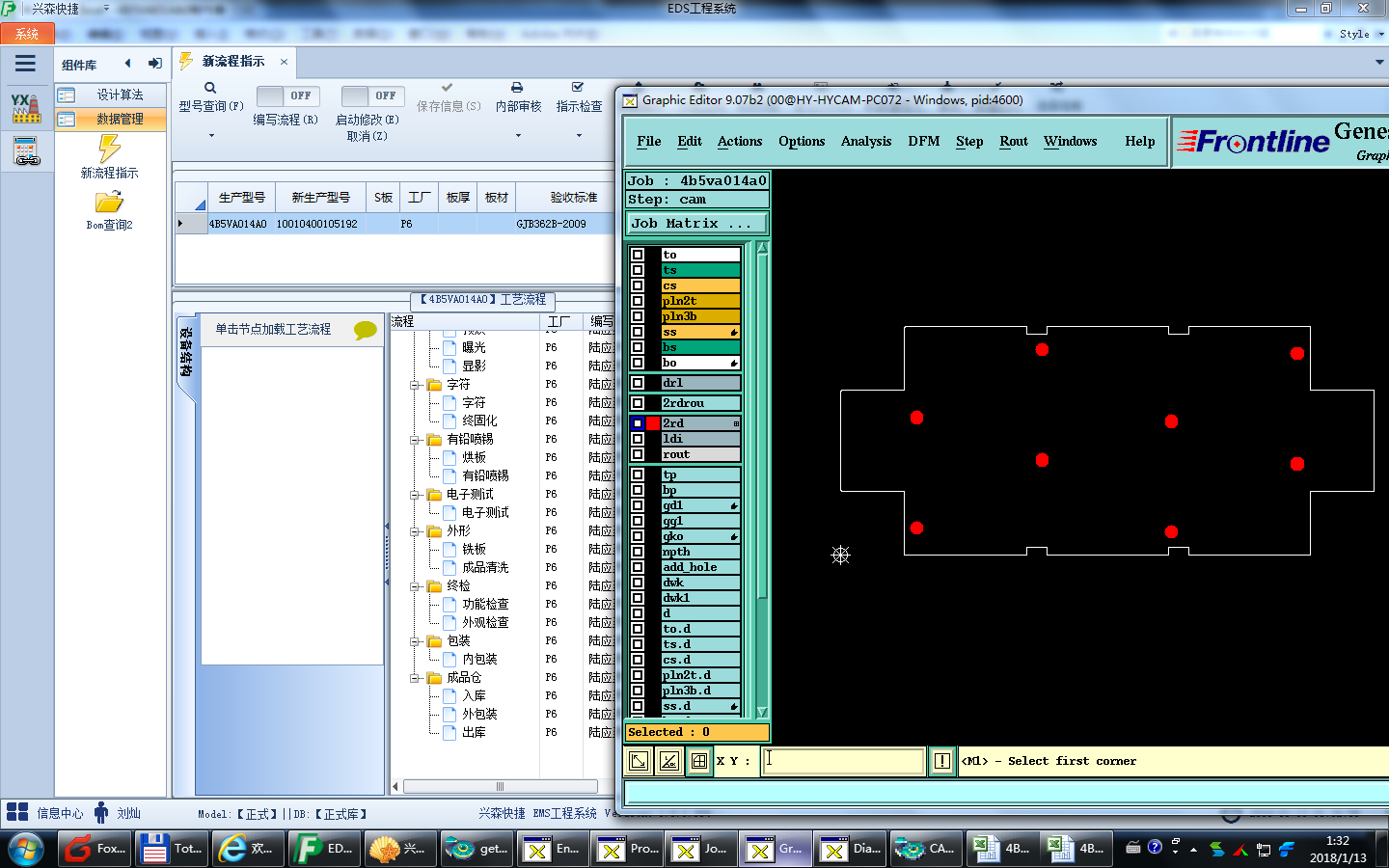Collapse the 成品仓 tree folder
This screenshot has height=868, width=1389.
point(416,678)
